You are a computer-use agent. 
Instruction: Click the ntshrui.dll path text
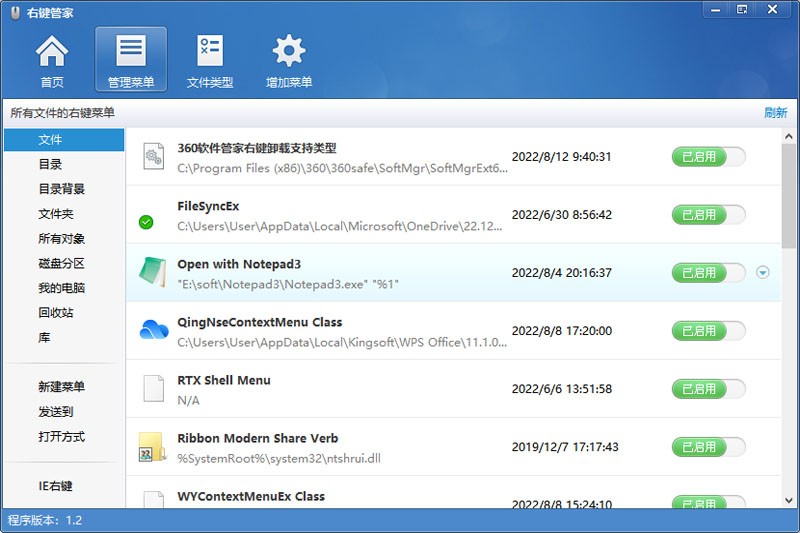click(279, 459)
